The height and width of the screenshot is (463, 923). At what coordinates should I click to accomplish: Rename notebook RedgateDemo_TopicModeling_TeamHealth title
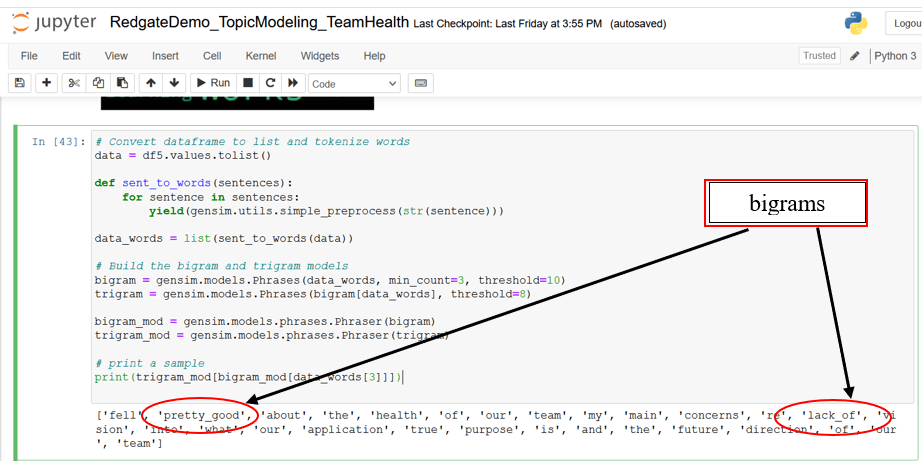[x=259, y=23]
